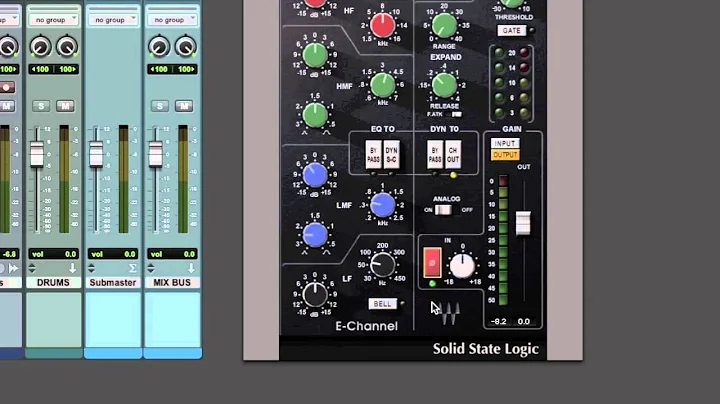Adjust the green HMF gain knob
The height and width of the screenshot is (404, 720).
pos(315,55)
